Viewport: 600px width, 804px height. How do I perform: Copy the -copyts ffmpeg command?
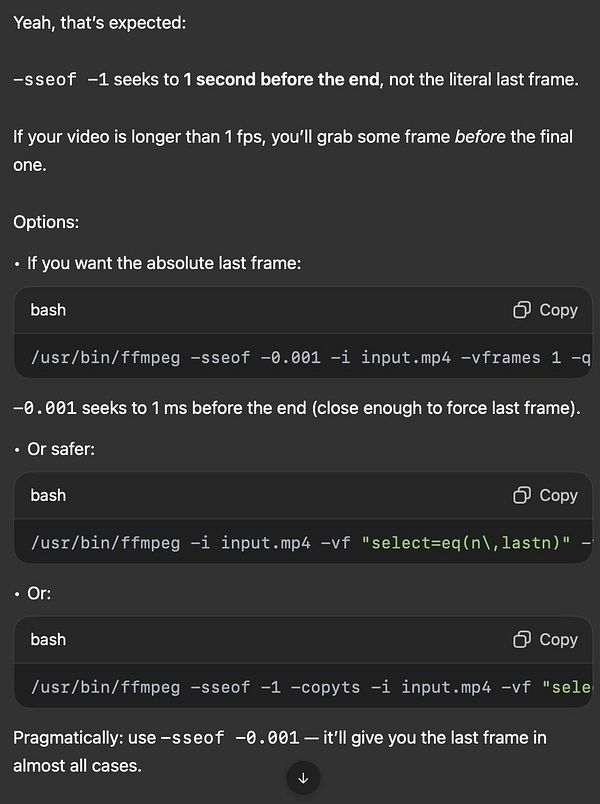(545, 640)
